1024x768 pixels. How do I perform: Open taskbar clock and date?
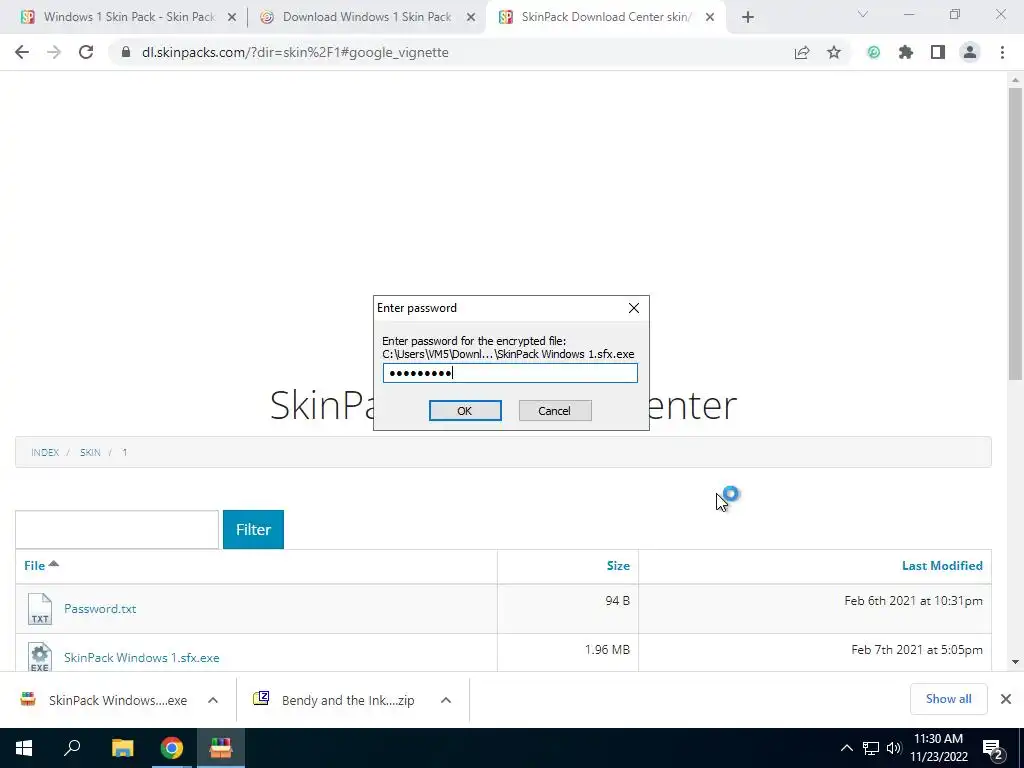tap(938, 748)
